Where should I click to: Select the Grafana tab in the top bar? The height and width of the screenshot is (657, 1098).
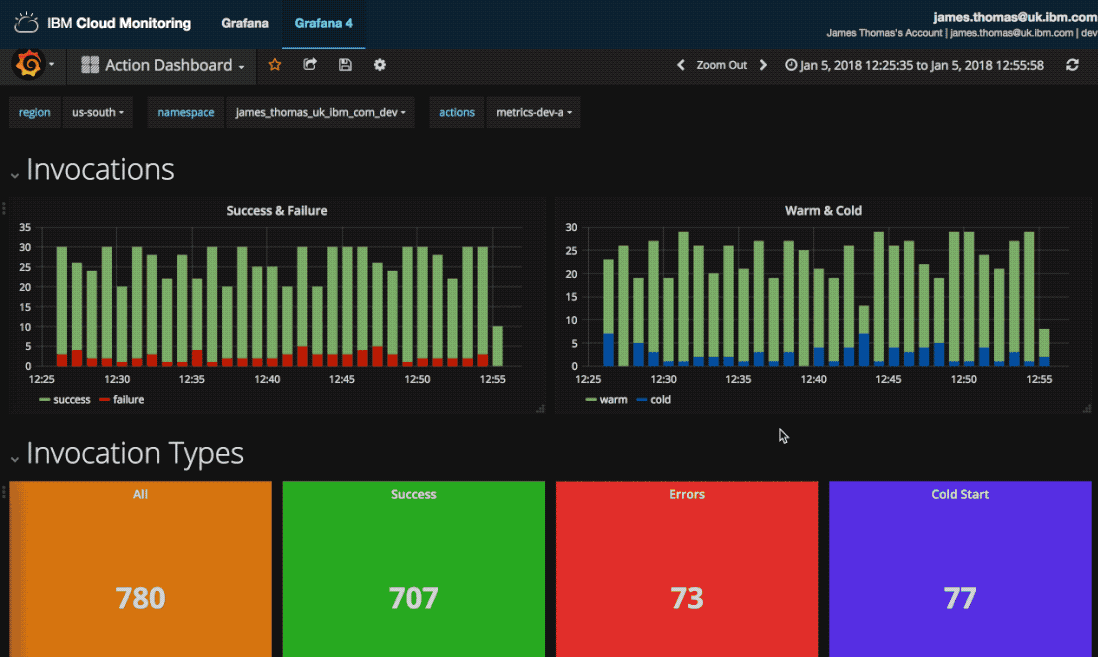click(x=244, y=23)
